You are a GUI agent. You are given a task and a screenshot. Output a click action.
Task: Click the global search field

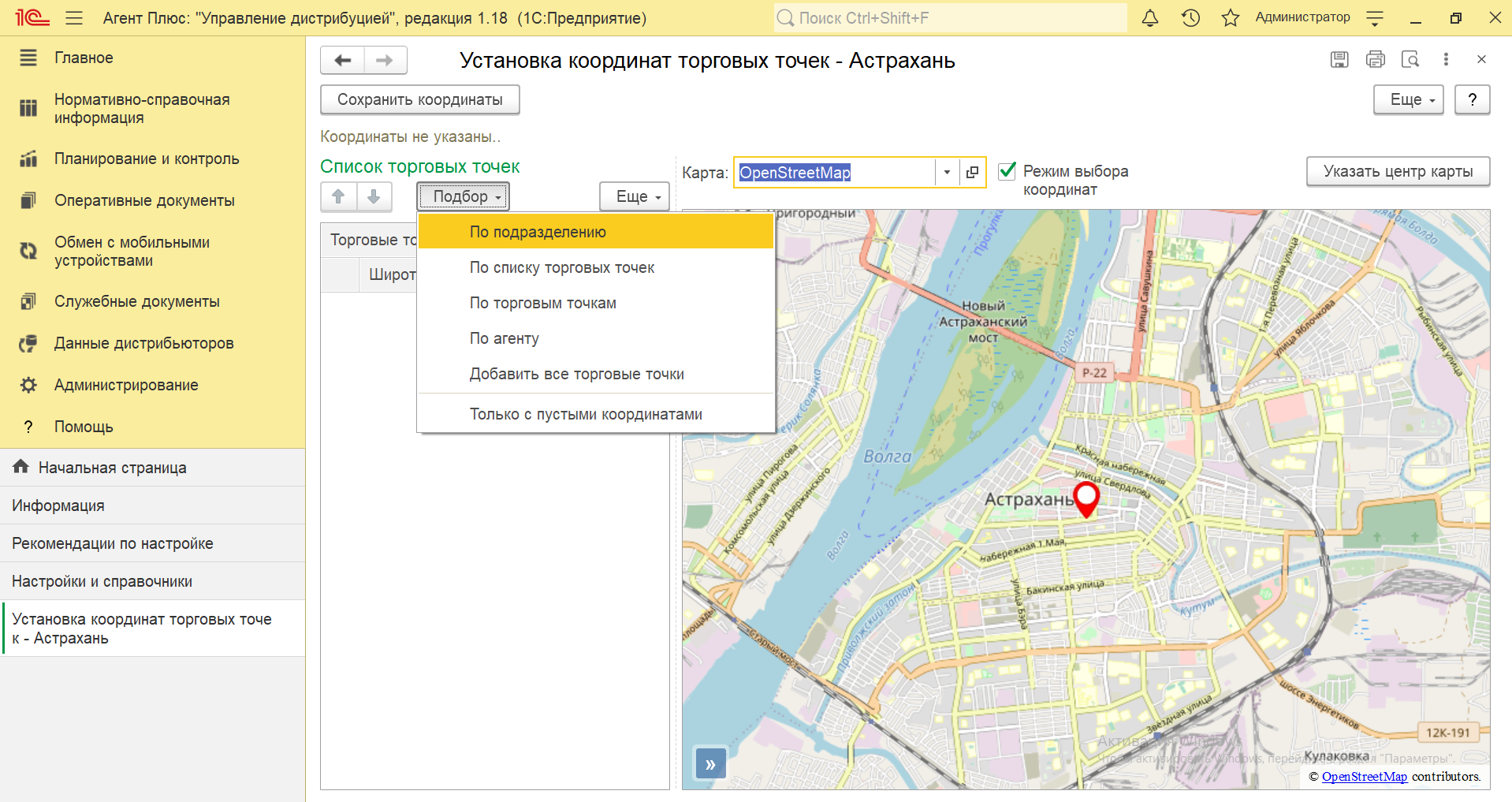coord(950,18)
